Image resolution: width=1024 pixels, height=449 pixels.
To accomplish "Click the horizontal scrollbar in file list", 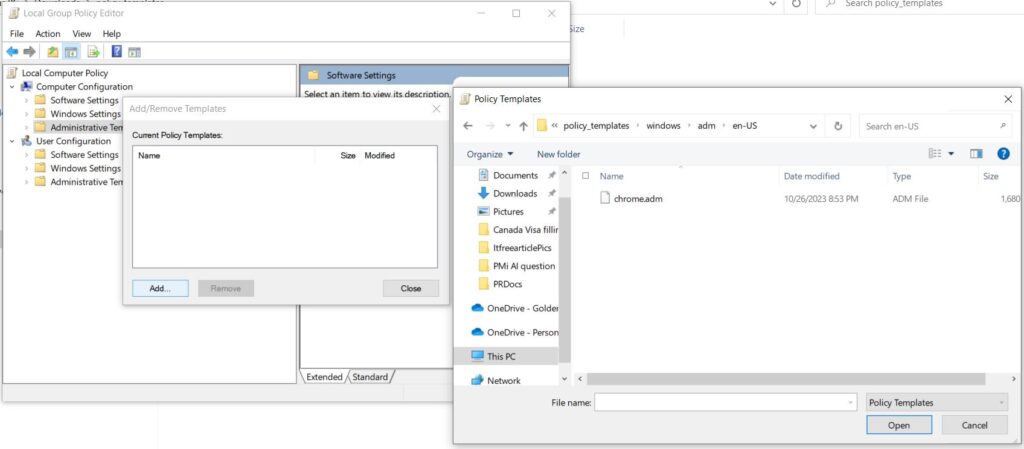I will coord(786,379).
